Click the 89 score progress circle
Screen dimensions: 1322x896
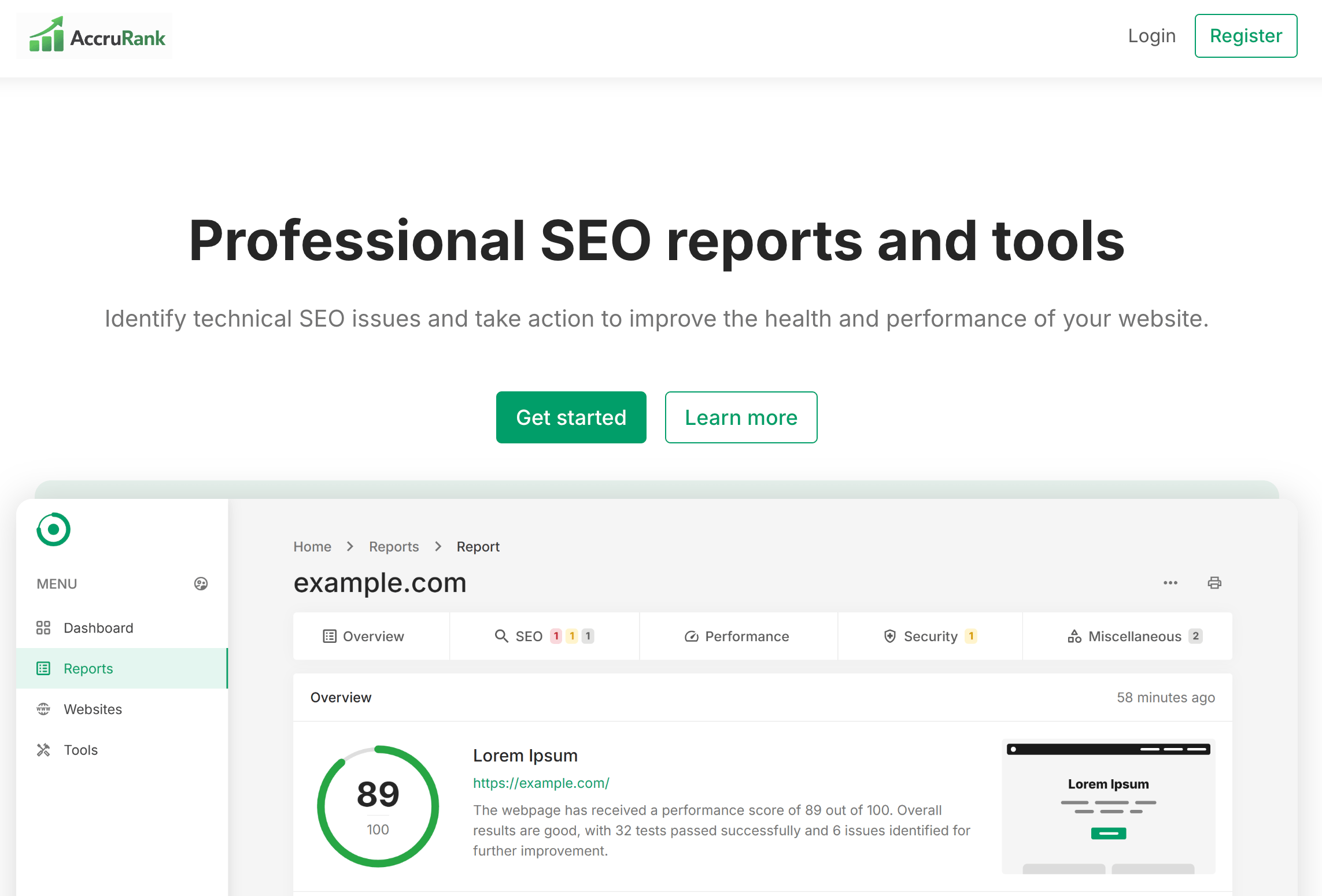pos(378,806)
